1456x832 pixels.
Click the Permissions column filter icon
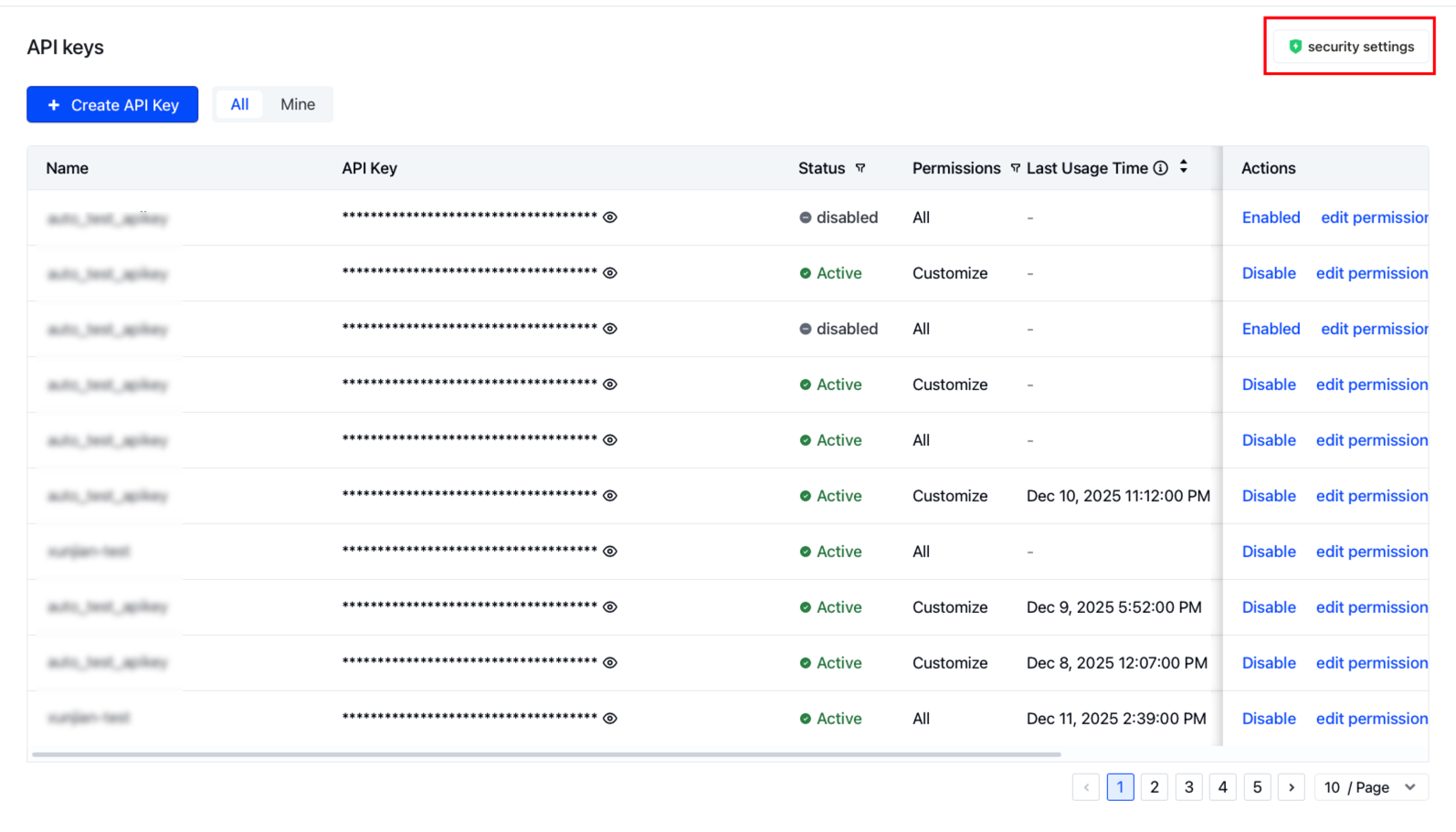tap(1015, 168)
